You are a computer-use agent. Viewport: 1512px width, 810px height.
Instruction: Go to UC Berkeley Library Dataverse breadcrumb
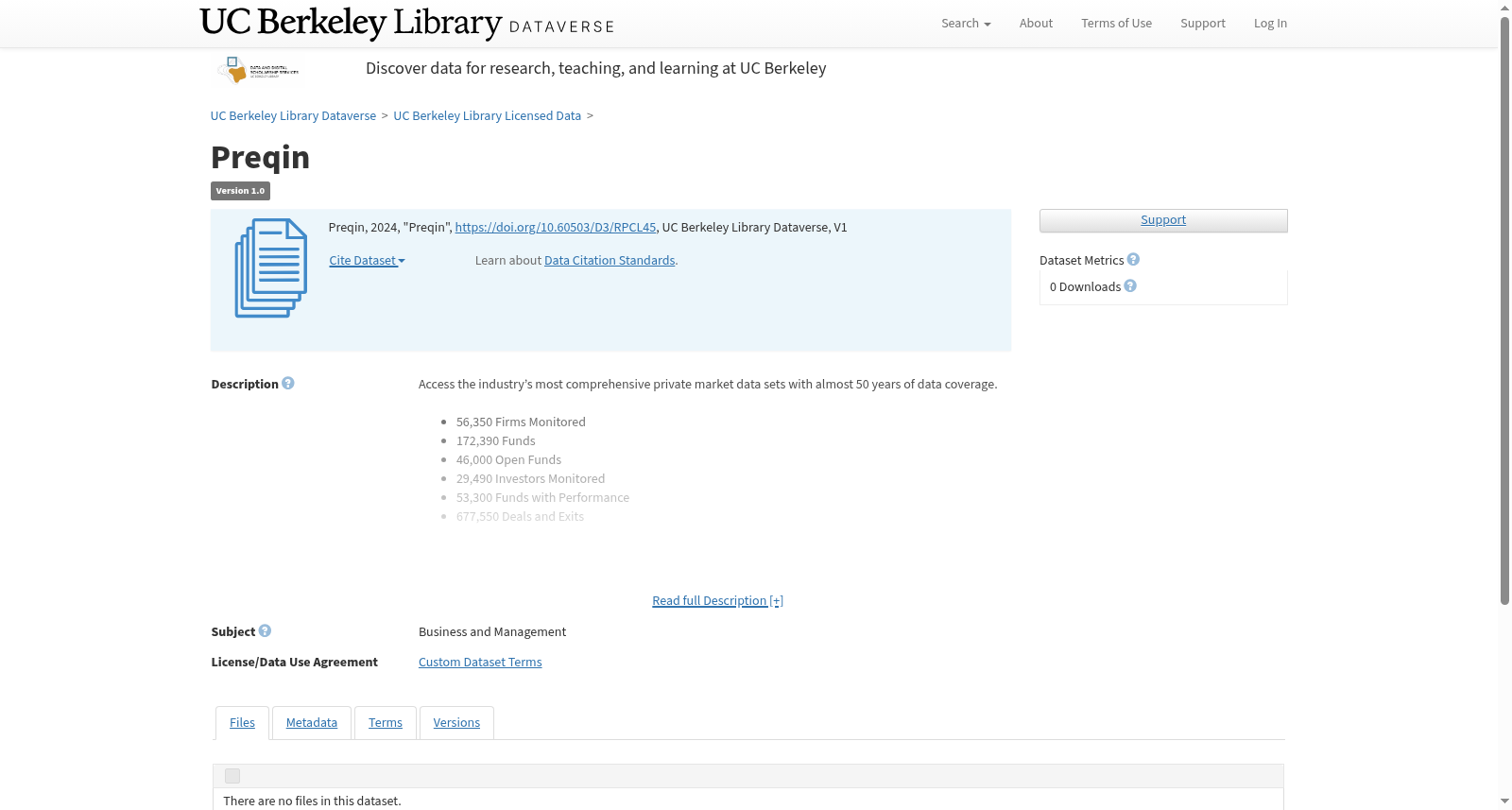tap(293, 115)
